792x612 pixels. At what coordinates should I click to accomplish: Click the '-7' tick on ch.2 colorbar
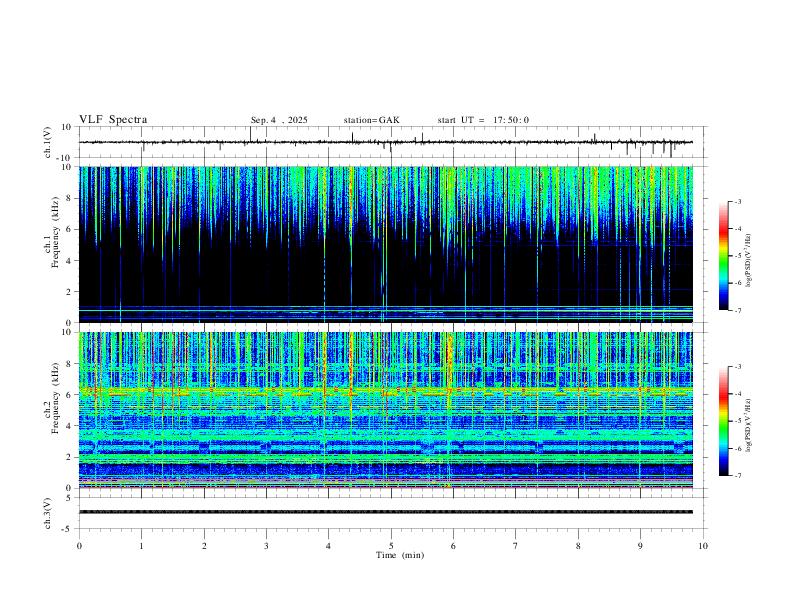pyautogui.click(x=738, y=476)
